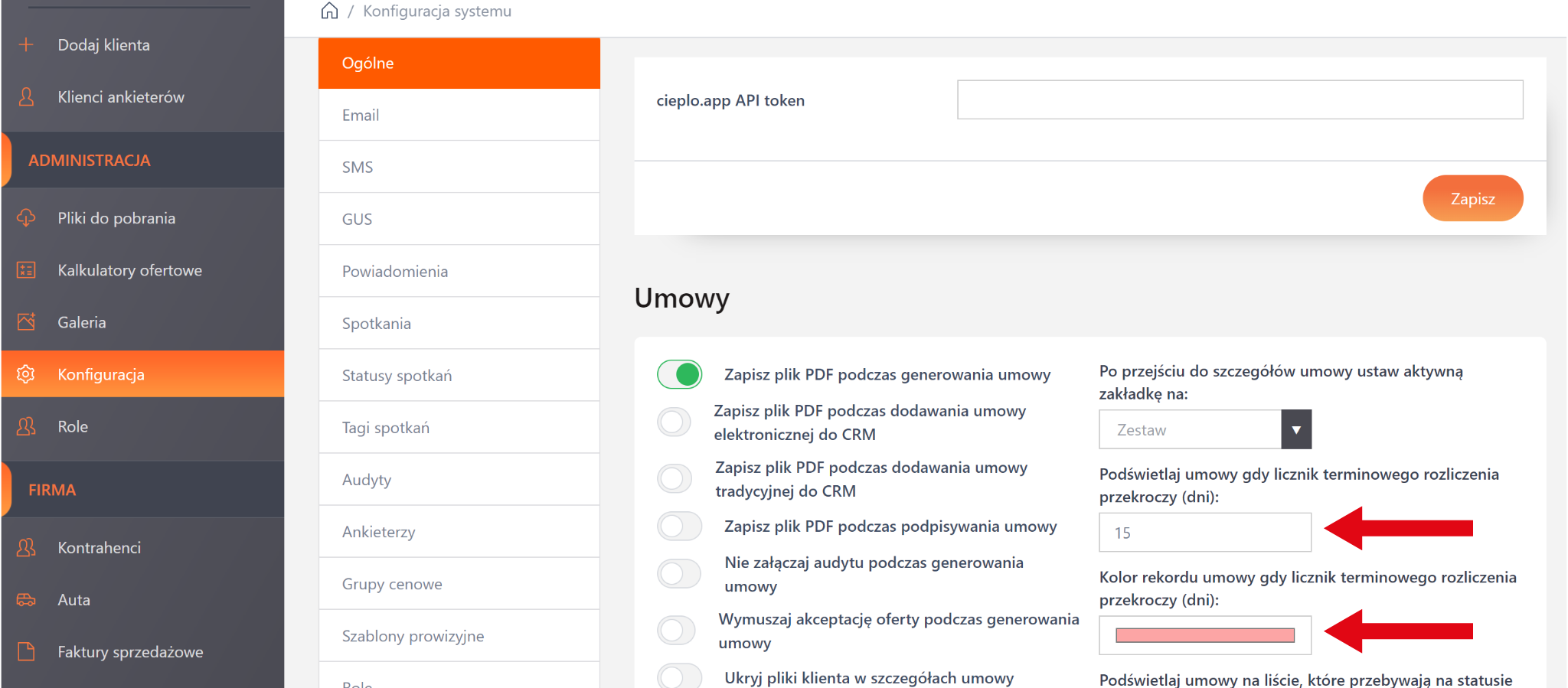Screen dimensions: 1568x688
Task: Enable Zapisz plik PDF podczas podpisywania umowy
Action: point(679,527)
